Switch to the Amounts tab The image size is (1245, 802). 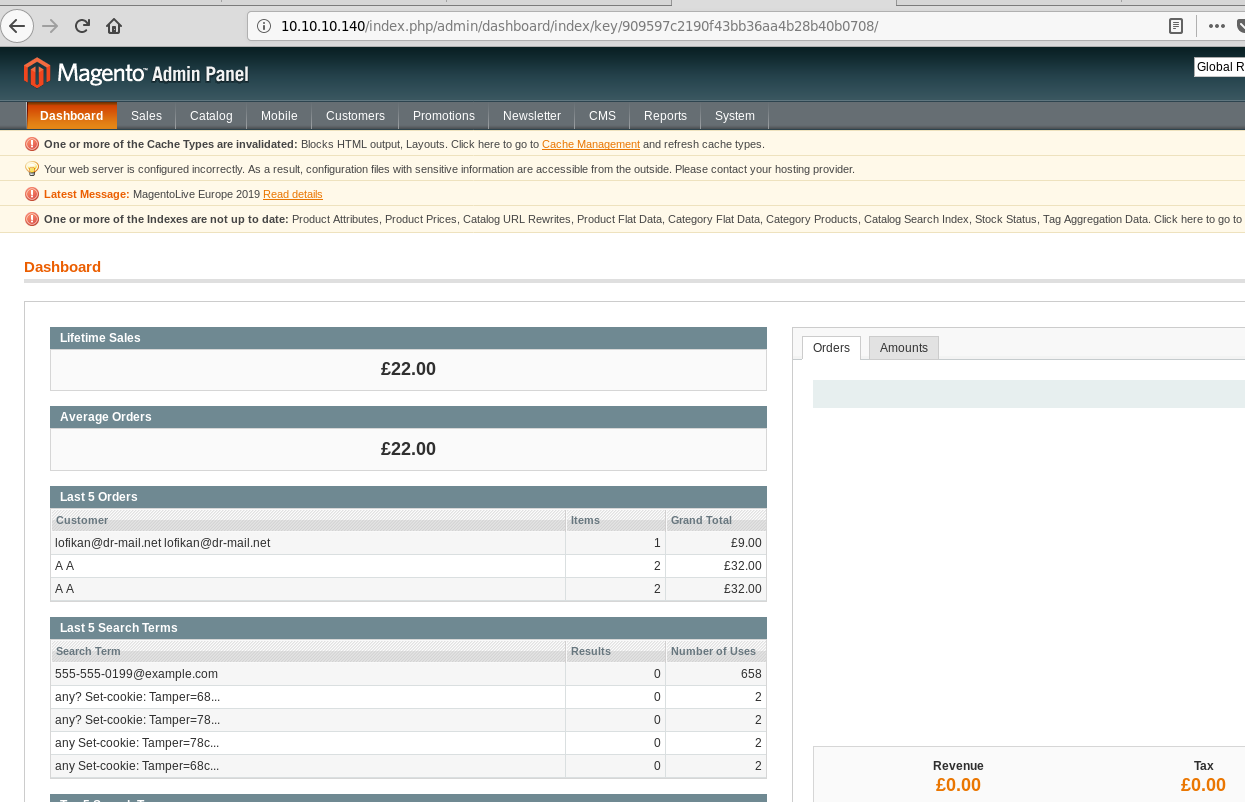click(903, 348)
